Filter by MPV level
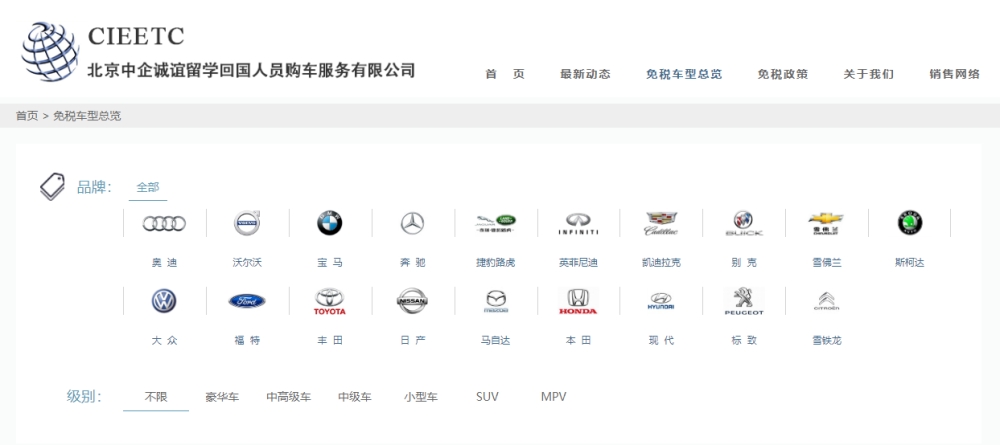The width and height of the screenshot is (1000, 445). 554,397
